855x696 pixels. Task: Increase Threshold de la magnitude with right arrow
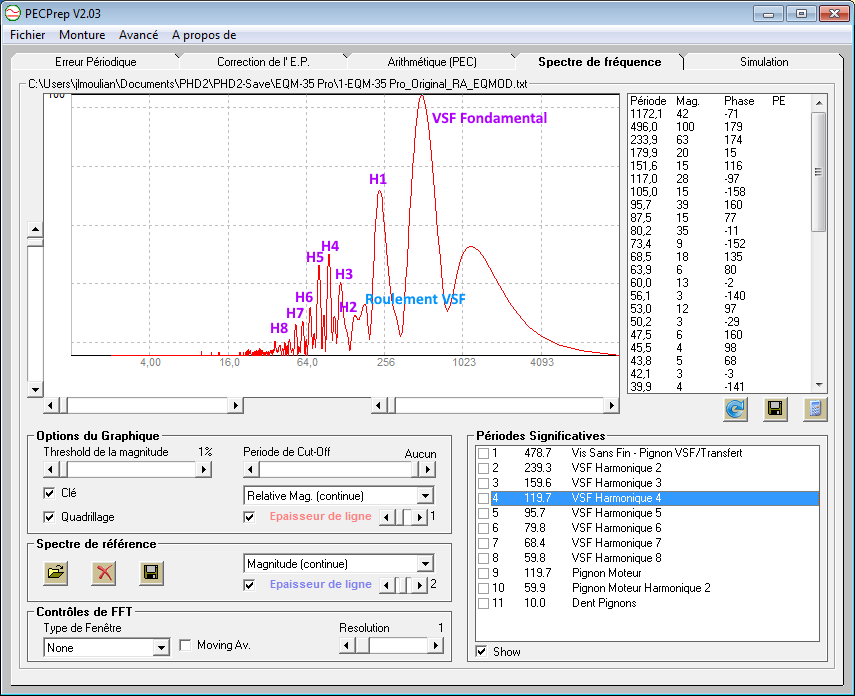click(203, 469)
